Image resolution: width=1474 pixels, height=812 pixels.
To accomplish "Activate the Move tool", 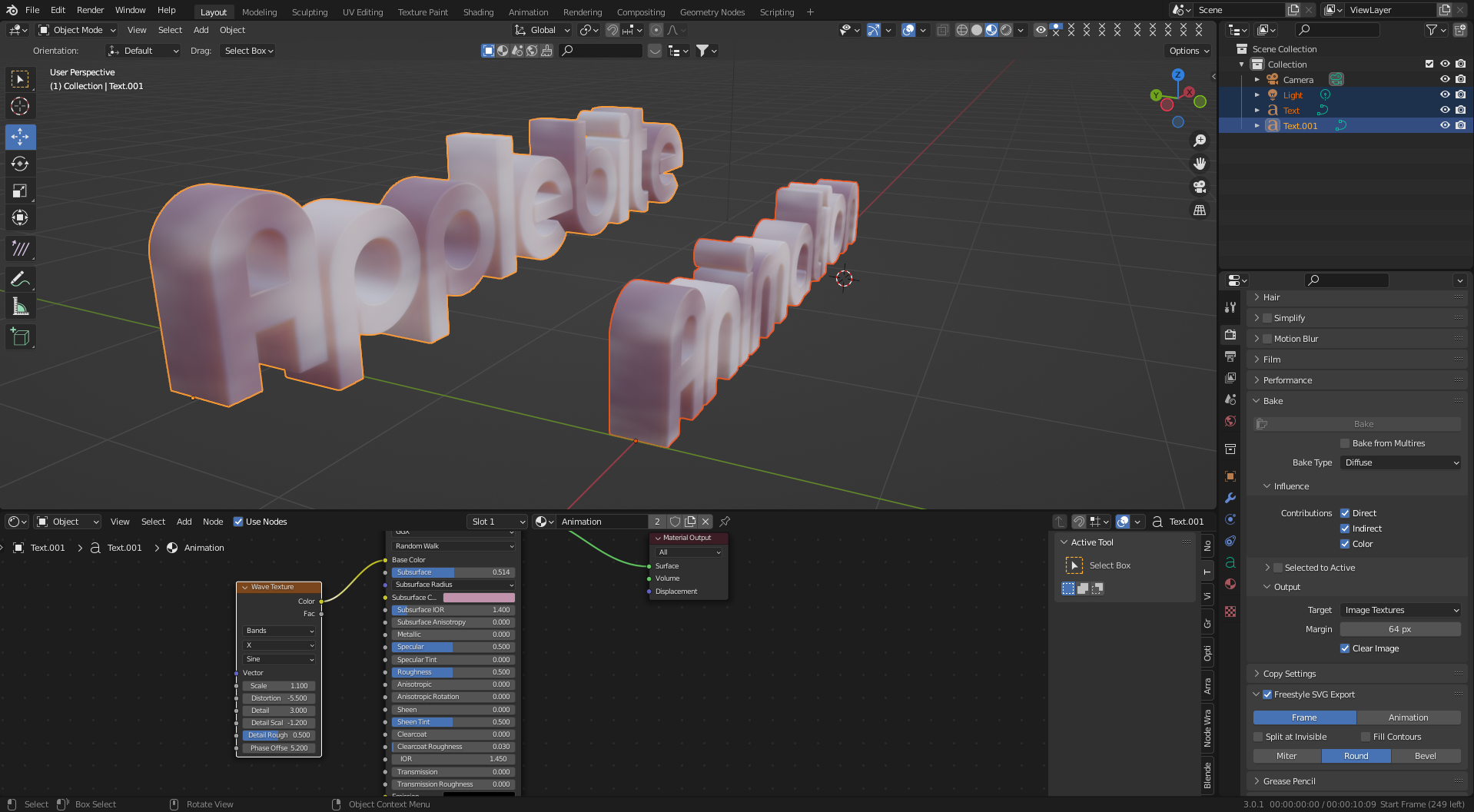I will pyautogui.click(x=21, y=137).
